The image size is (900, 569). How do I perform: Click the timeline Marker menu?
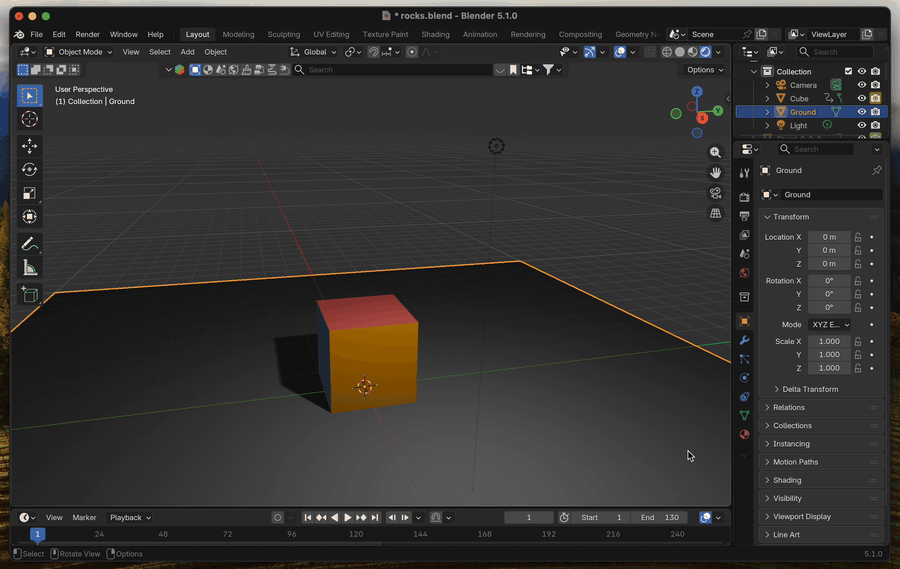click(x=84, y=517)
